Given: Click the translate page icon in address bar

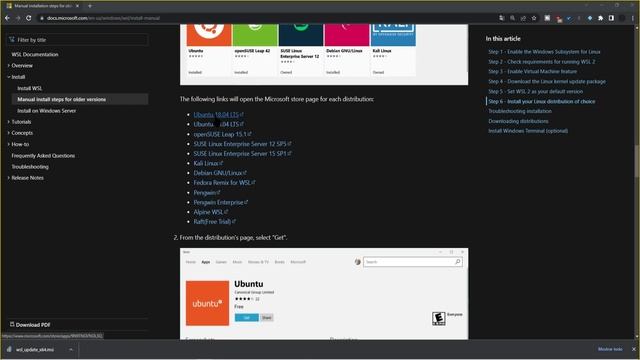Looking at the screenshot, I should click(x=502, y=18).
